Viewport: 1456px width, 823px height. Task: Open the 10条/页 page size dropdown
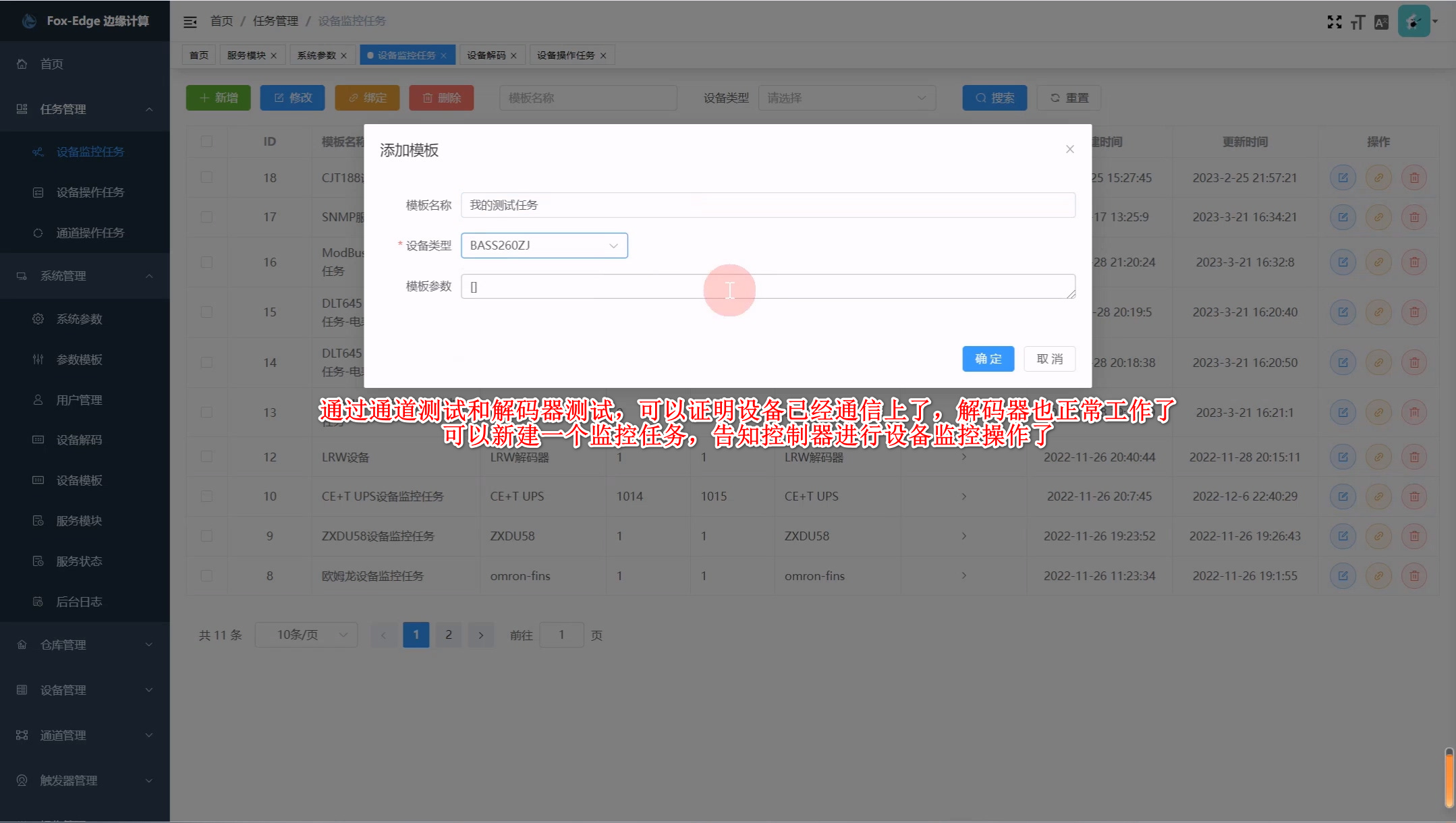(x=306, y=635)
